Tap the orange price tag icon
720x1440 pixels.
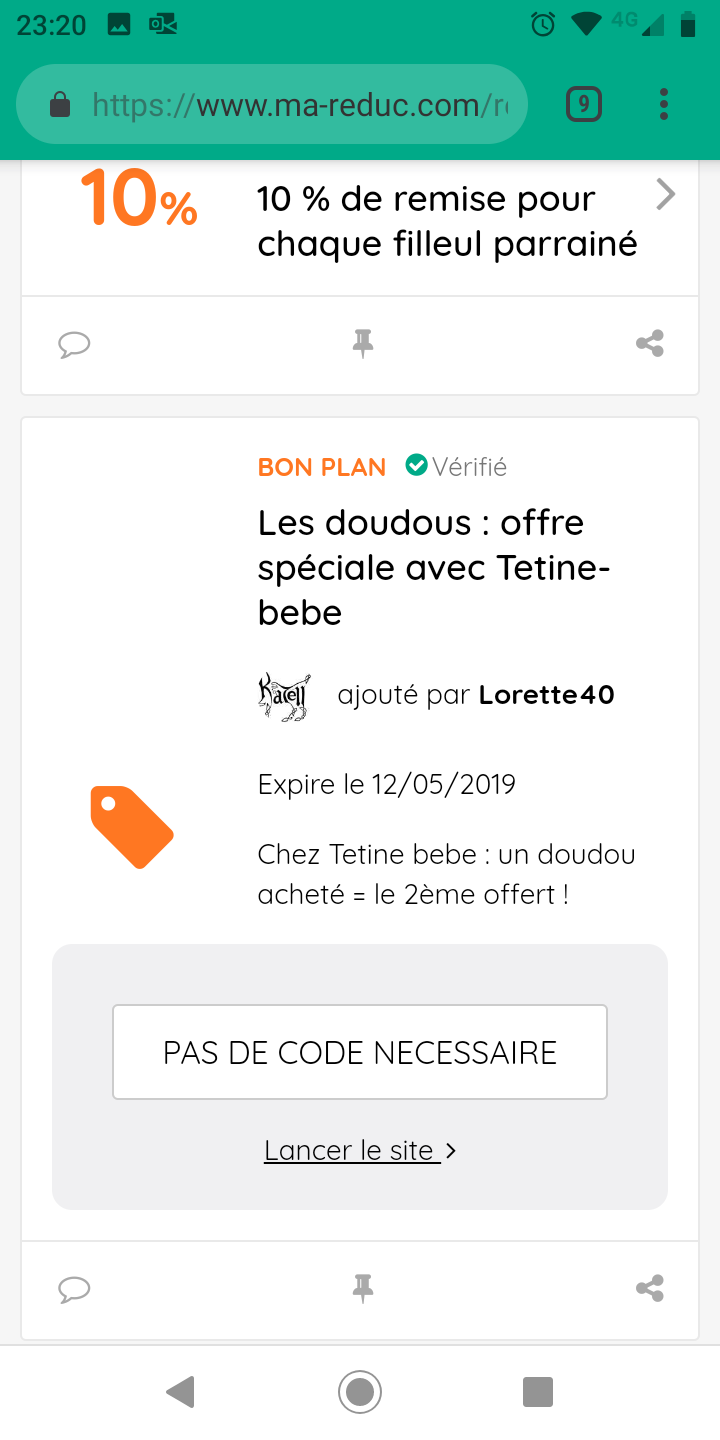[132, 826]
